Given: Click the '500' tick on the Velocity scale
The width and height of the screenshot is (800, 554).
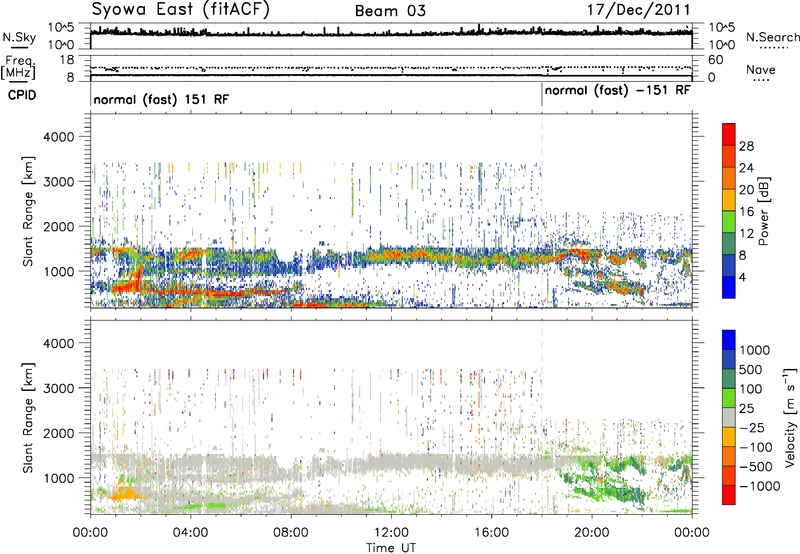Looking at the screenshot, I should click(751, 369).
